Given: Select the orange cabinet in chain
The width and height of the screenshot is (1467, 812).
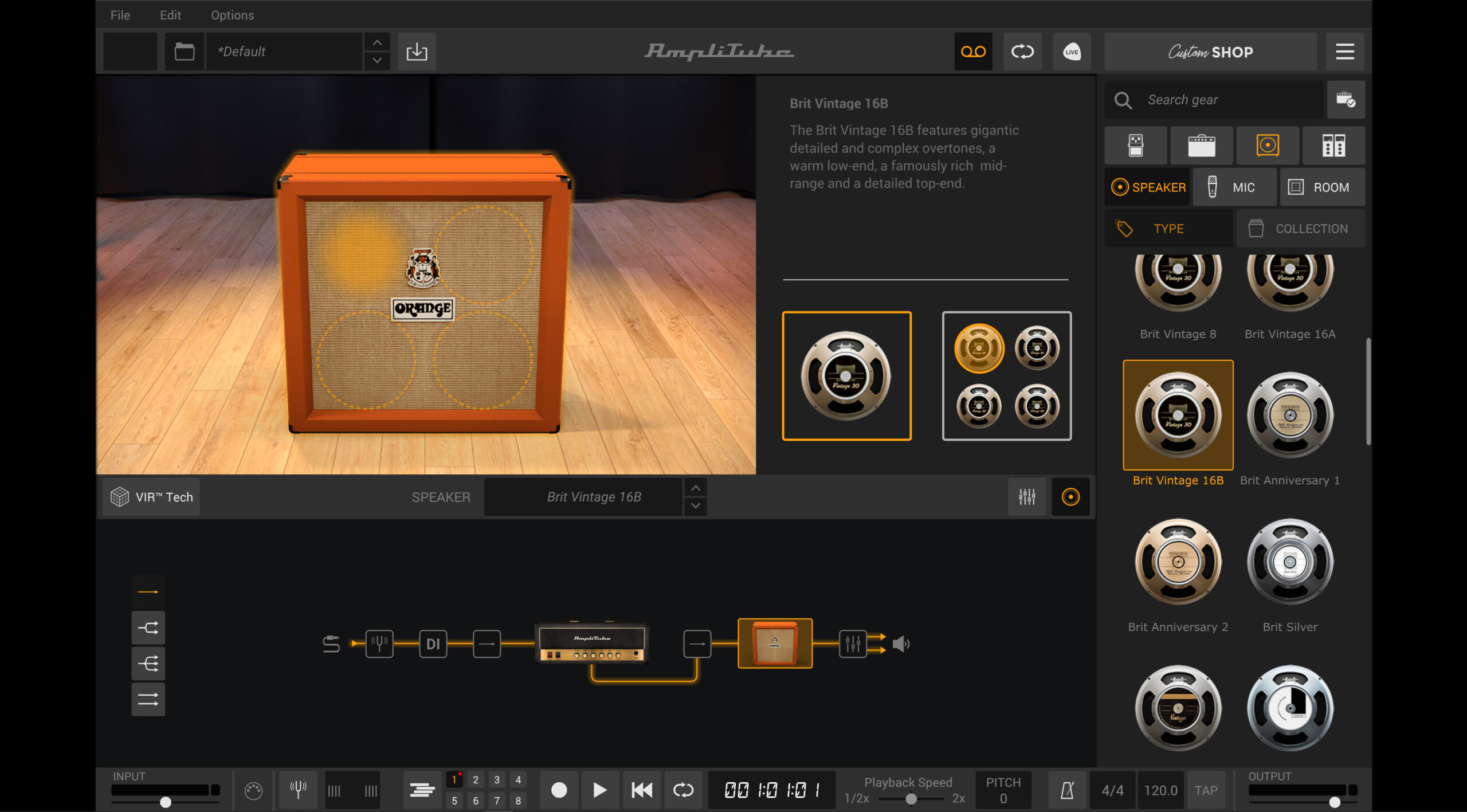Looking at the screenshot, I should click(x=775, y=644).
